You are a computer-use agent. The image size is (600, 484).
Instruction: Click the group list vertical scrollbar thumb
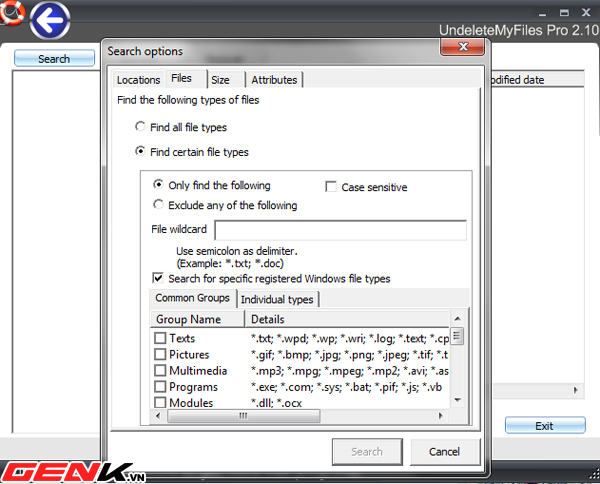pyautogui.click(x=457, y=336)
